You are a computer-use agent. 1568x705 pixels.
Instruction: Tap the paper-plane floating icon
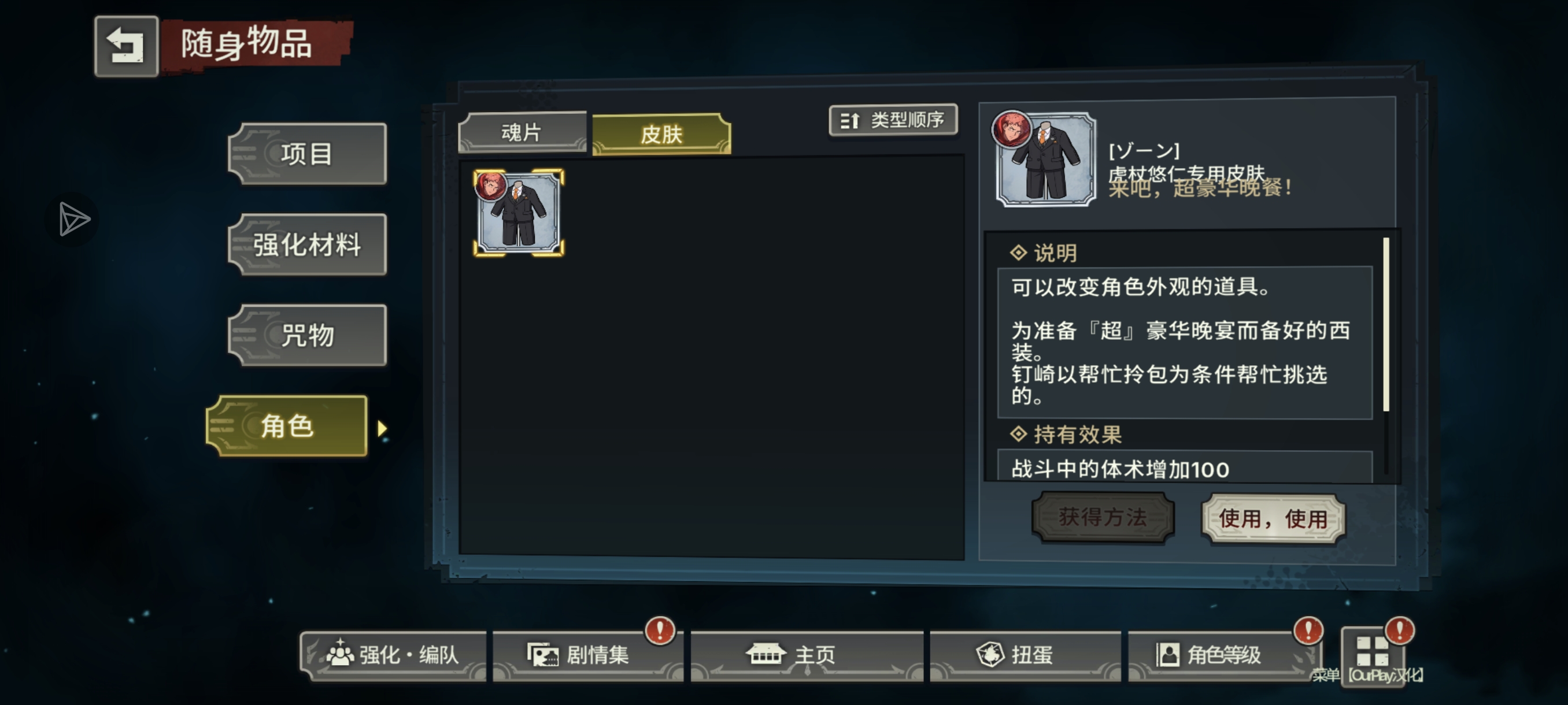[73, 219]
